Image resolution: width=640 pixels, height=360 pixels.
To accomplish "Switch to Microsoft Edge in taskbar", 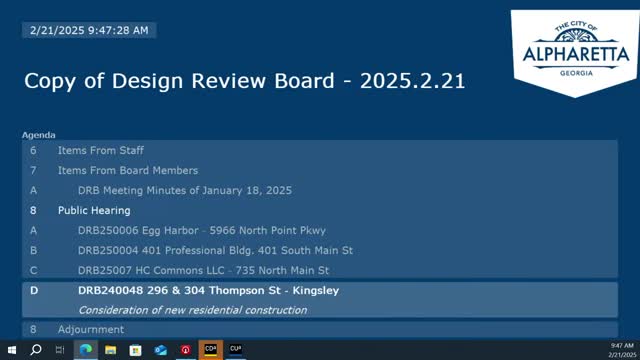I will (86, 350).
